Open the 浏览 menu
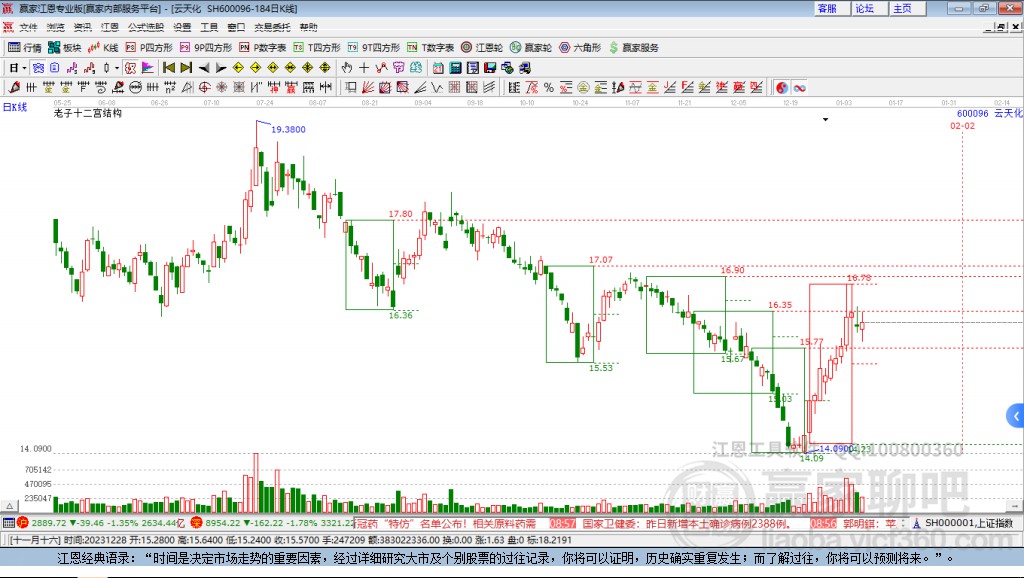 56,27
